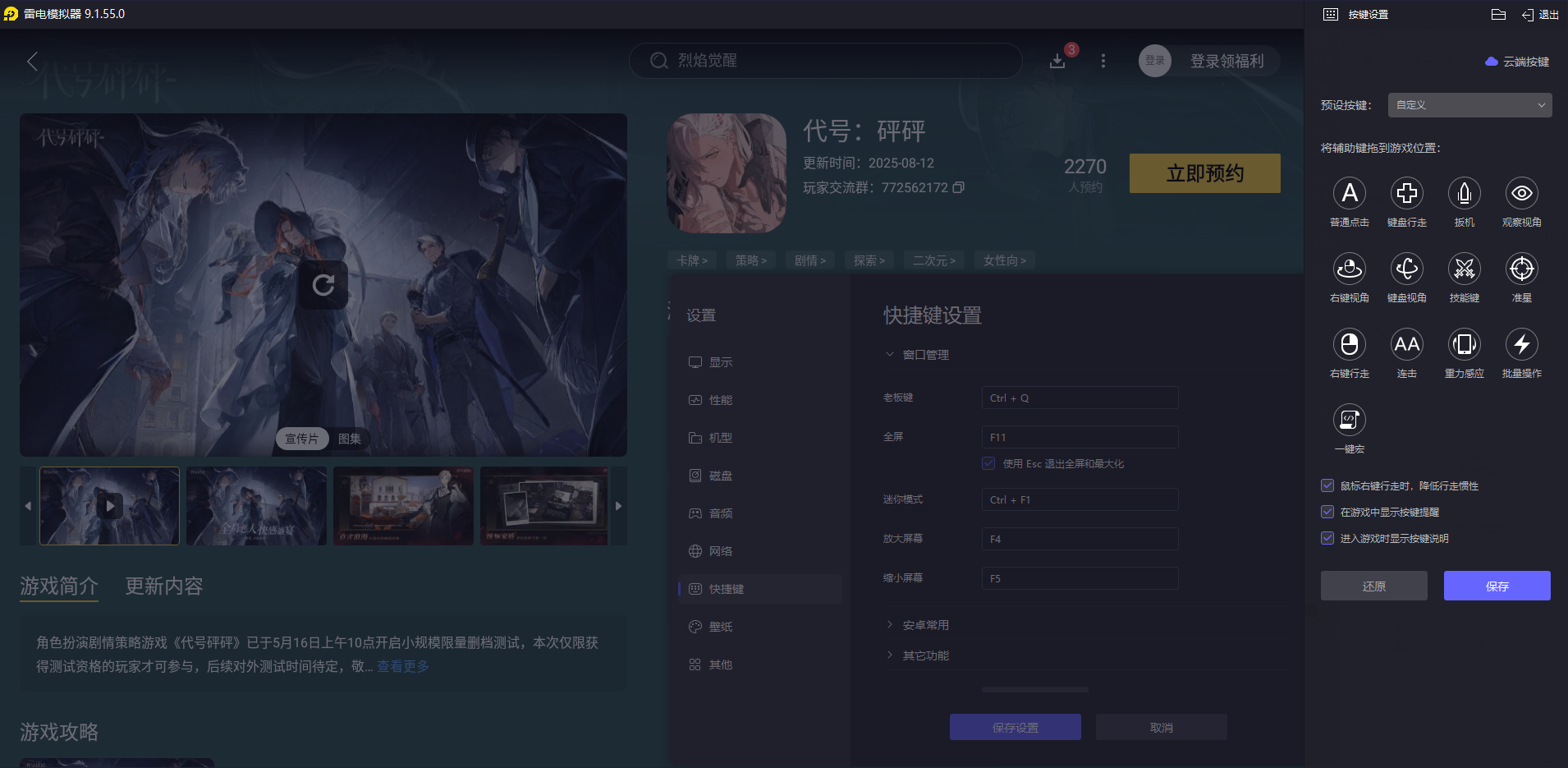Select the 键盘行走 key mapping icon
Viewport: 1568px width, 768px height.
[x=1406, y=194]
